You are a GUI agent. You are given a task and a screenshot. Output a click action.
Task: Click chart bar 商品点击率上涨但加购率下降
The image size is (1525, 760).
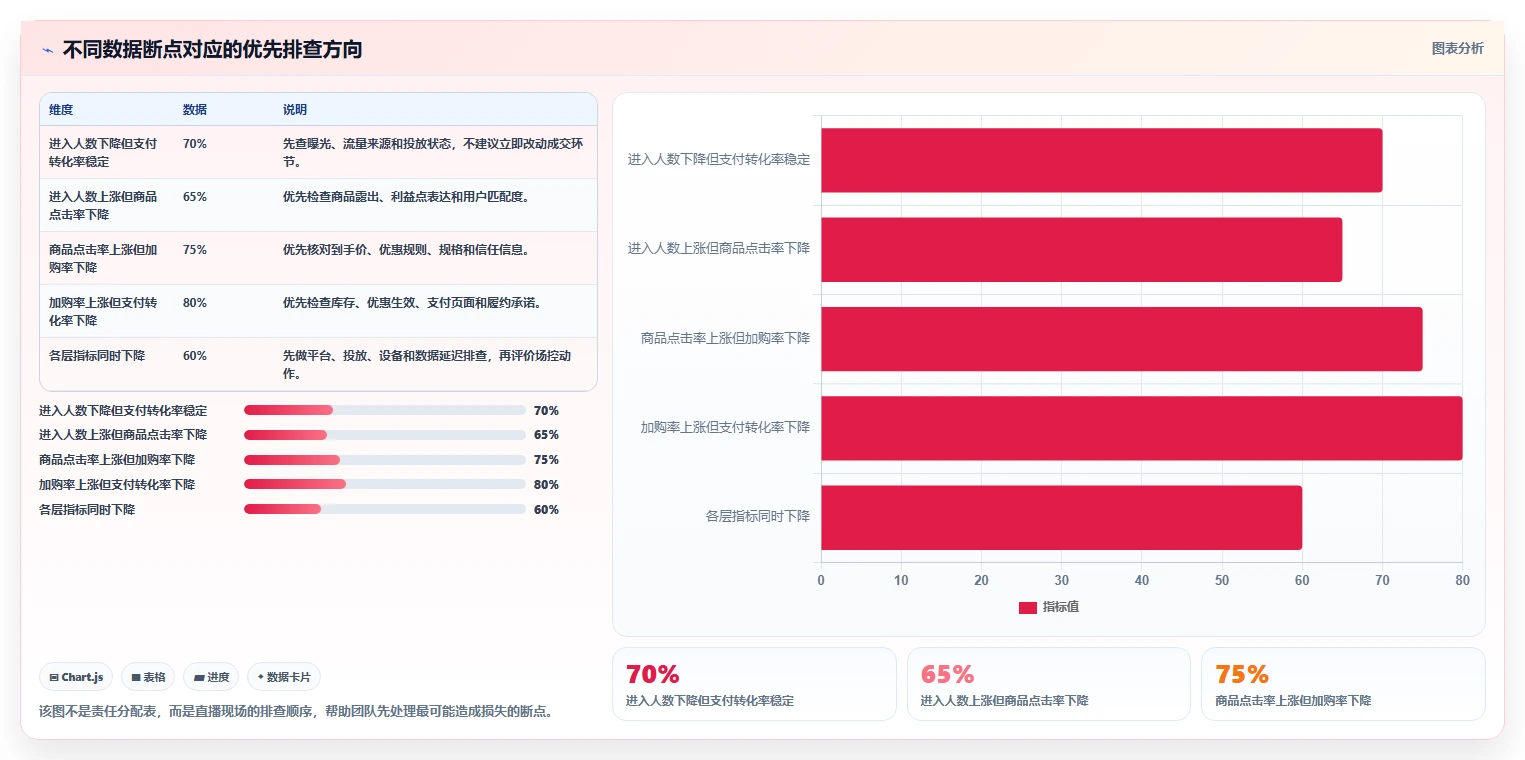pyautogui.click(x=1121, y=339)
